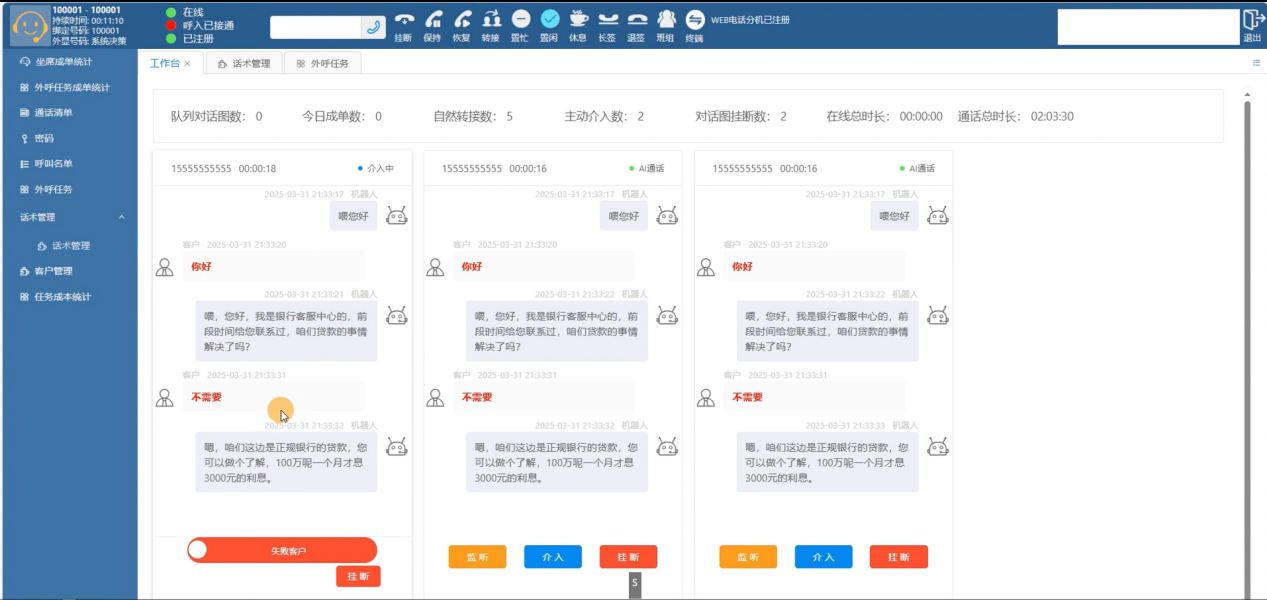
Task: Click the orange 监听 button in right panel
Action: click(747, 557)
